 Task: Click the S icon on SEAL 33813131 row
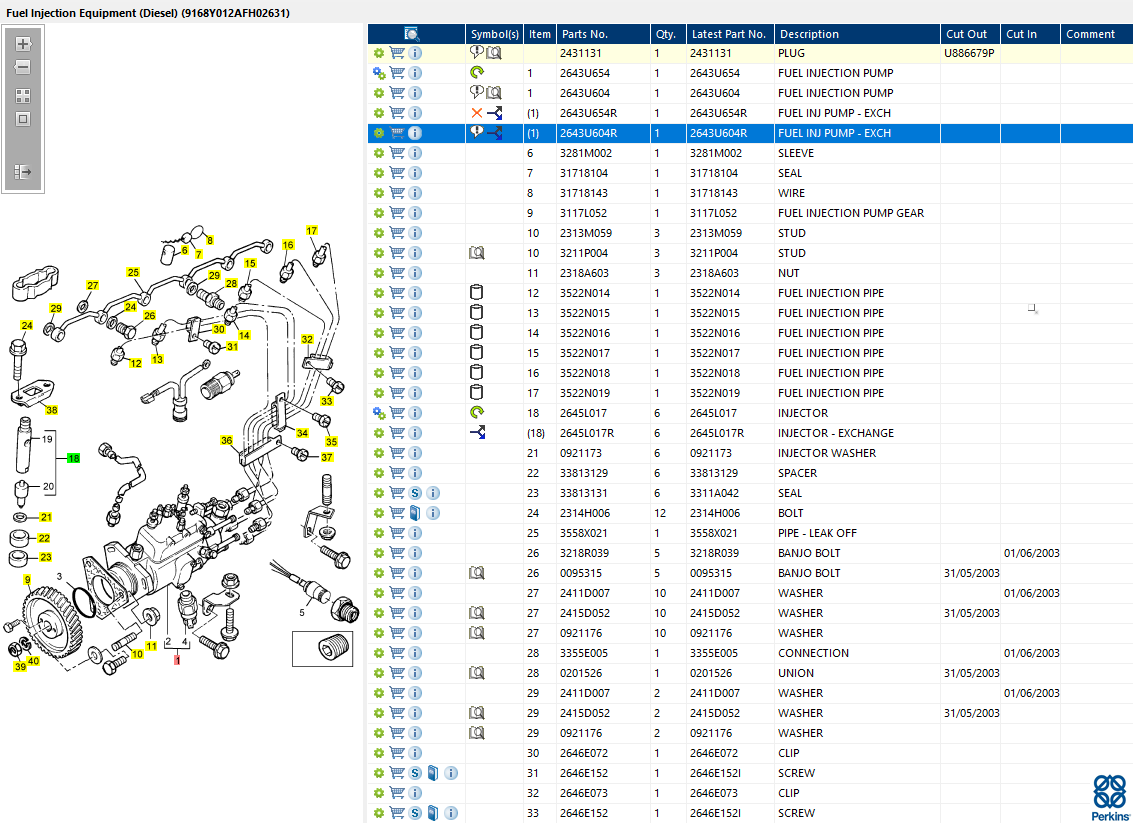click(415, 493)
